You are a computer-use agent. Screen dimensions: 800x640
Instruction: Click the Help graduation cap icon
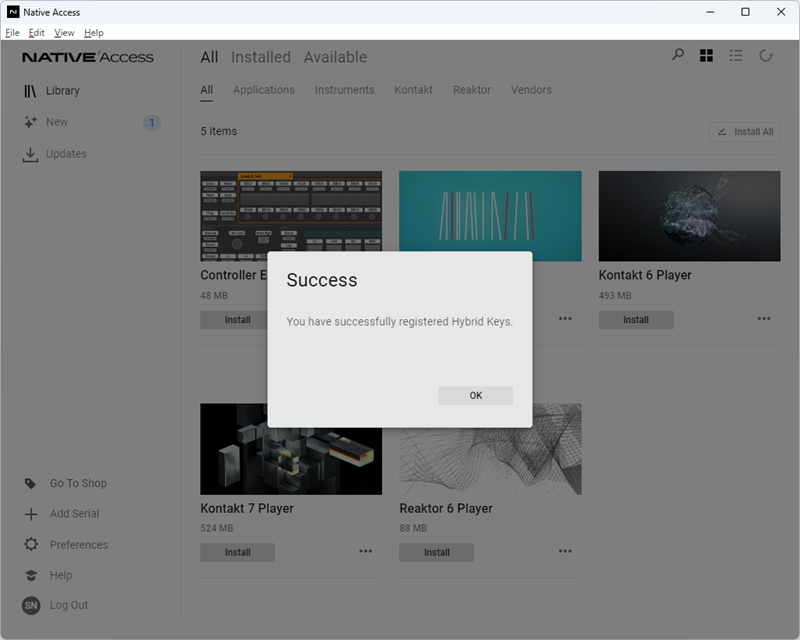pos(31,575)
